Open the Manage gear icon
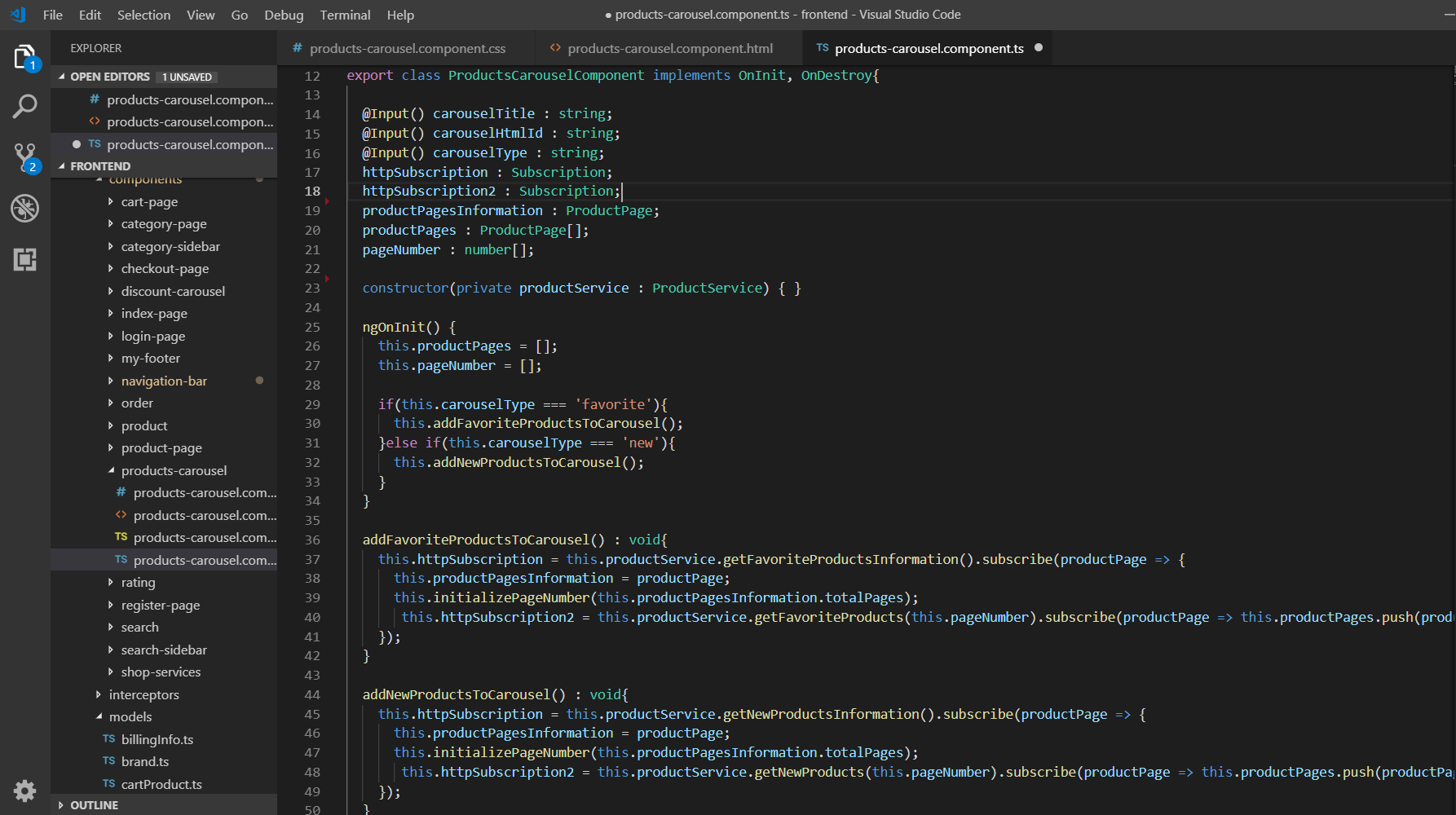The width and height of the screenshot is (1456, 815). click(25, 791)
